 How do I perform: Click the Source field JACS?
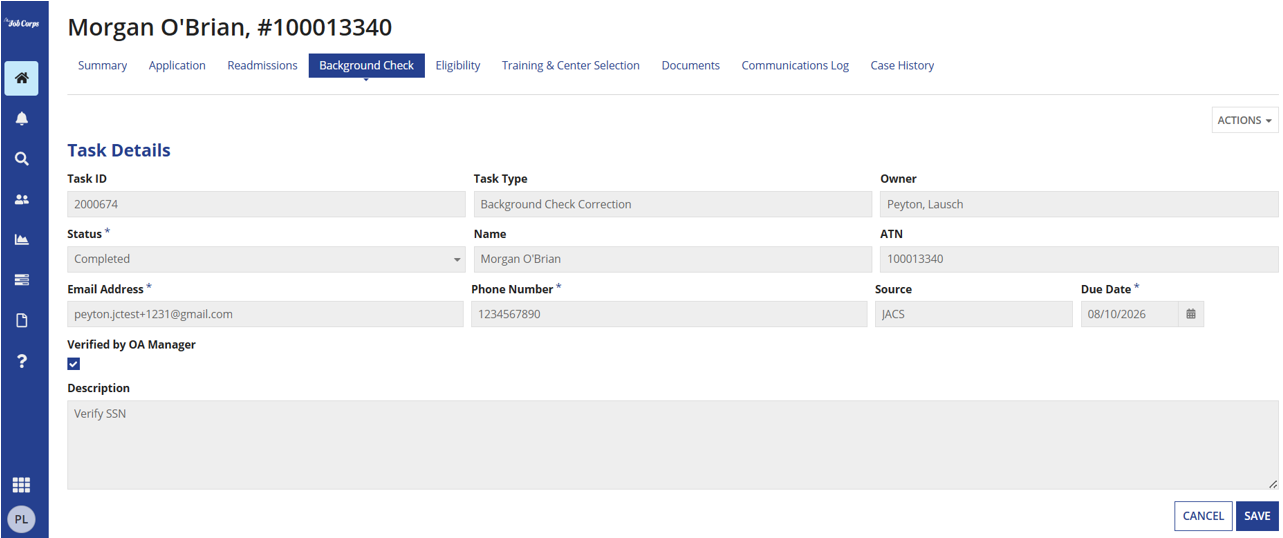point(974,314)
